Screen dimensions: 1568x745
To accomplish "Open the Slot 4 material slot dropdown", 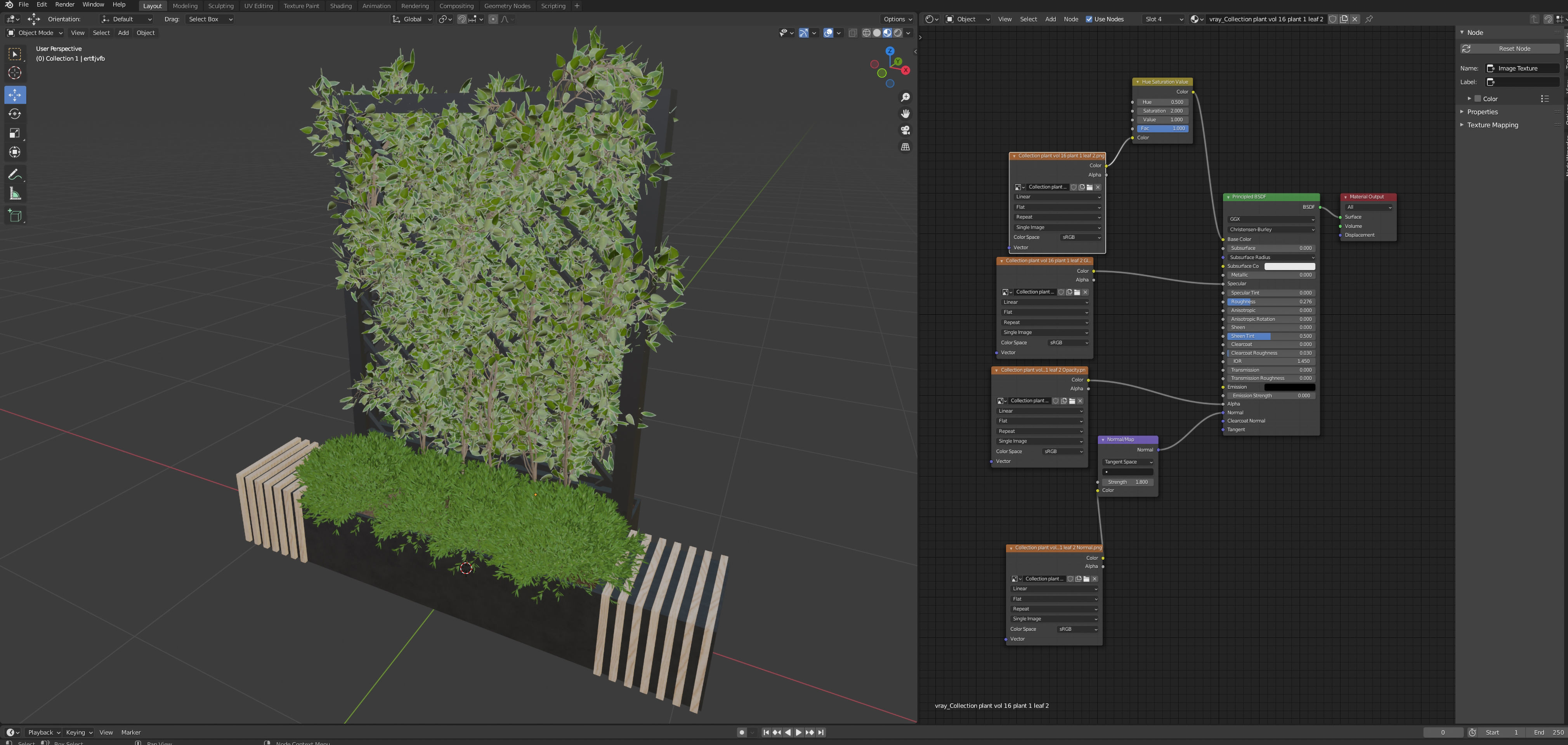I will point(1164,19).
